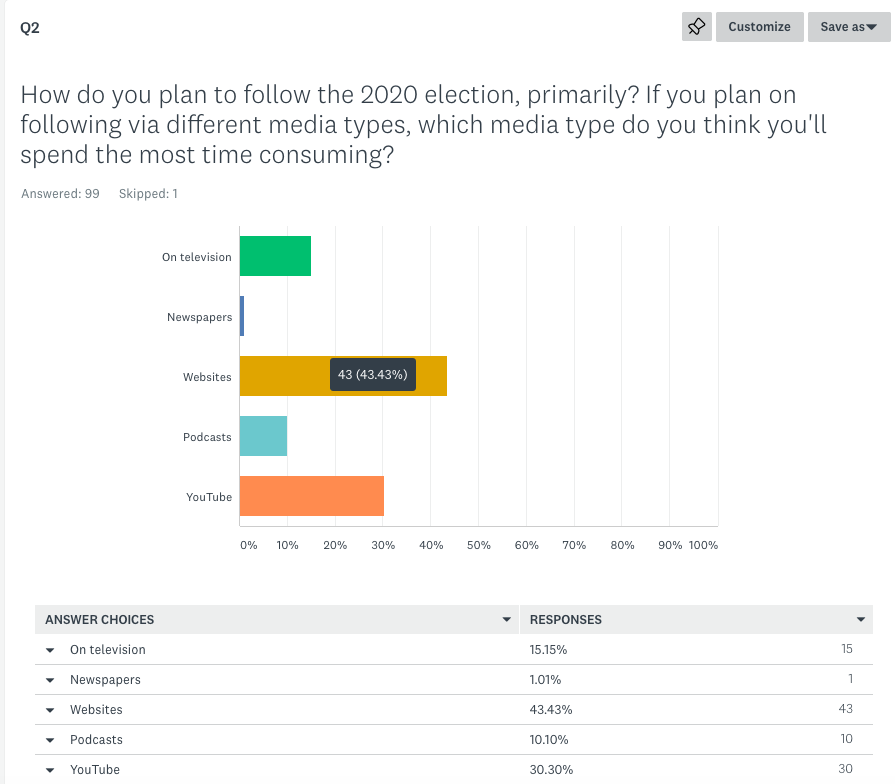895x784 pixels.
Task: Click the Responses column header
Action: click(566, 620)
